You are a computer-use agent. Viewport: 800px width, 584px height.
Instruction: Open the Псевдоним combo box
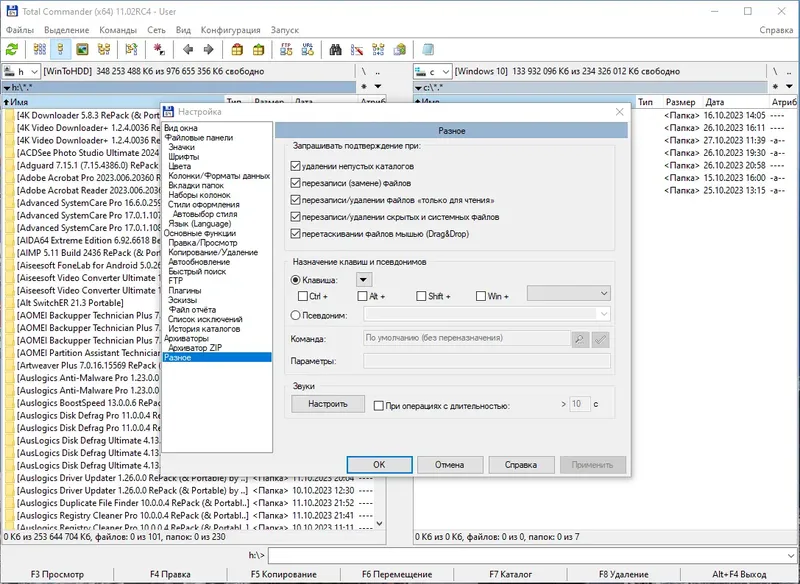[x=487, y=314]
